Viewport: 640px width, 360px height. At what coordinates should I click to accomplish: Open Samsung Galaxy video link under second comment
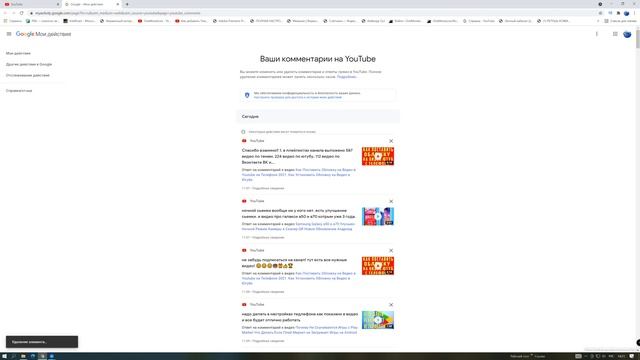pyautogui.click(x=298, y=227)
